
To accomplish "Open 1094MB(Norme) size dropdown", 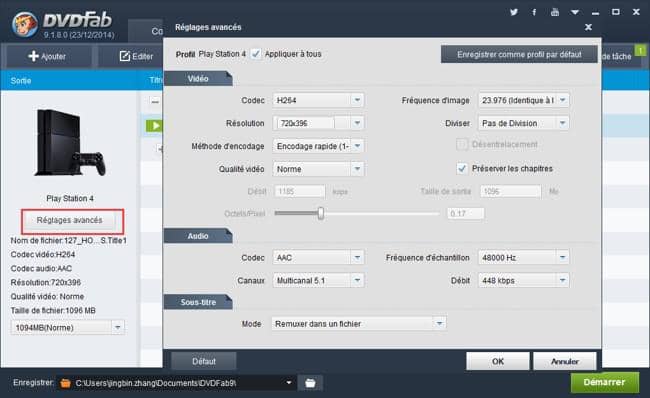I will (68, 328).
